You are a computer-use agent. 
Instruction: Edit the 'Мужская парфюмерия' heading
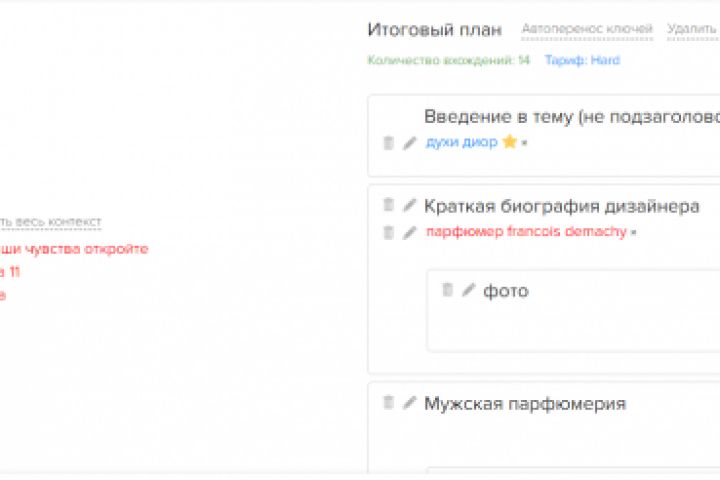(x=409, y=403)
